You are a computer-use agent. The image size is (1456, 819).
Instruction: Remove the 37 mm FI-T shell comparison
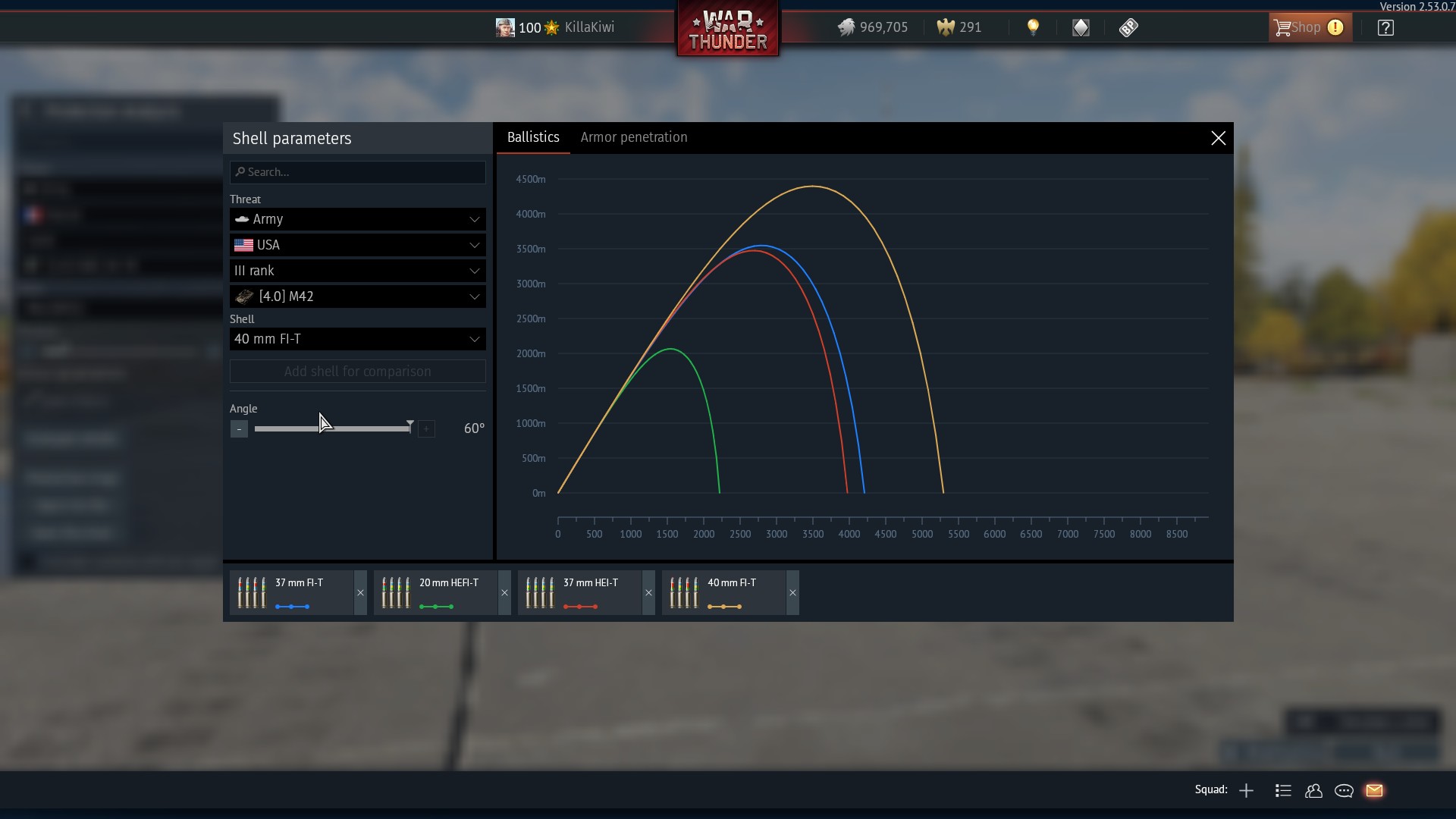point(360,593)
